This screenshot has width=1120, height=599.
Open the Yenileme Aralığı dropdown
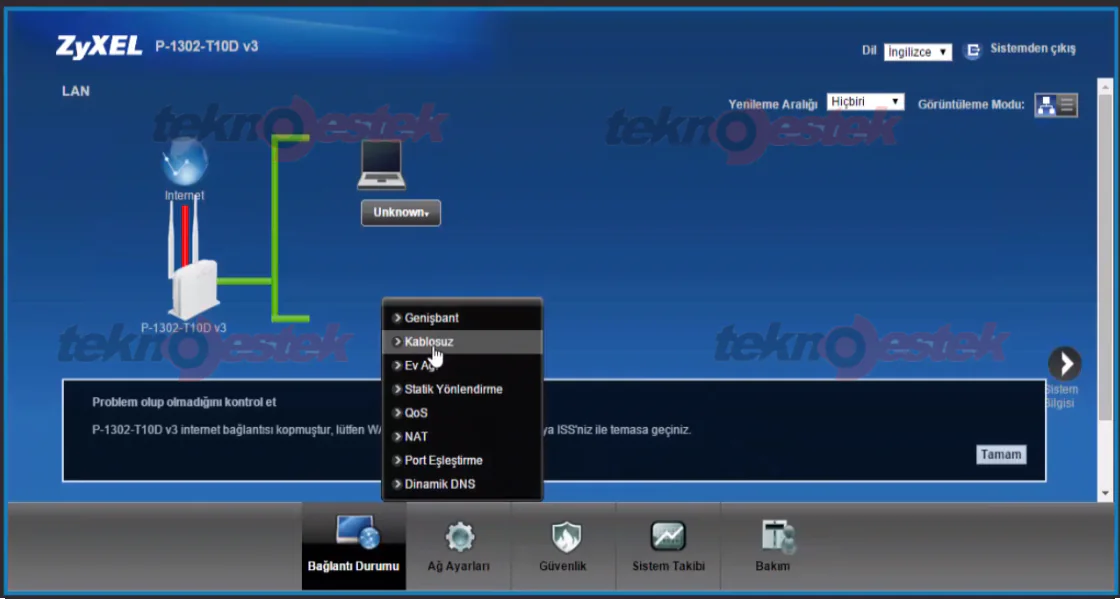(865, 100)
